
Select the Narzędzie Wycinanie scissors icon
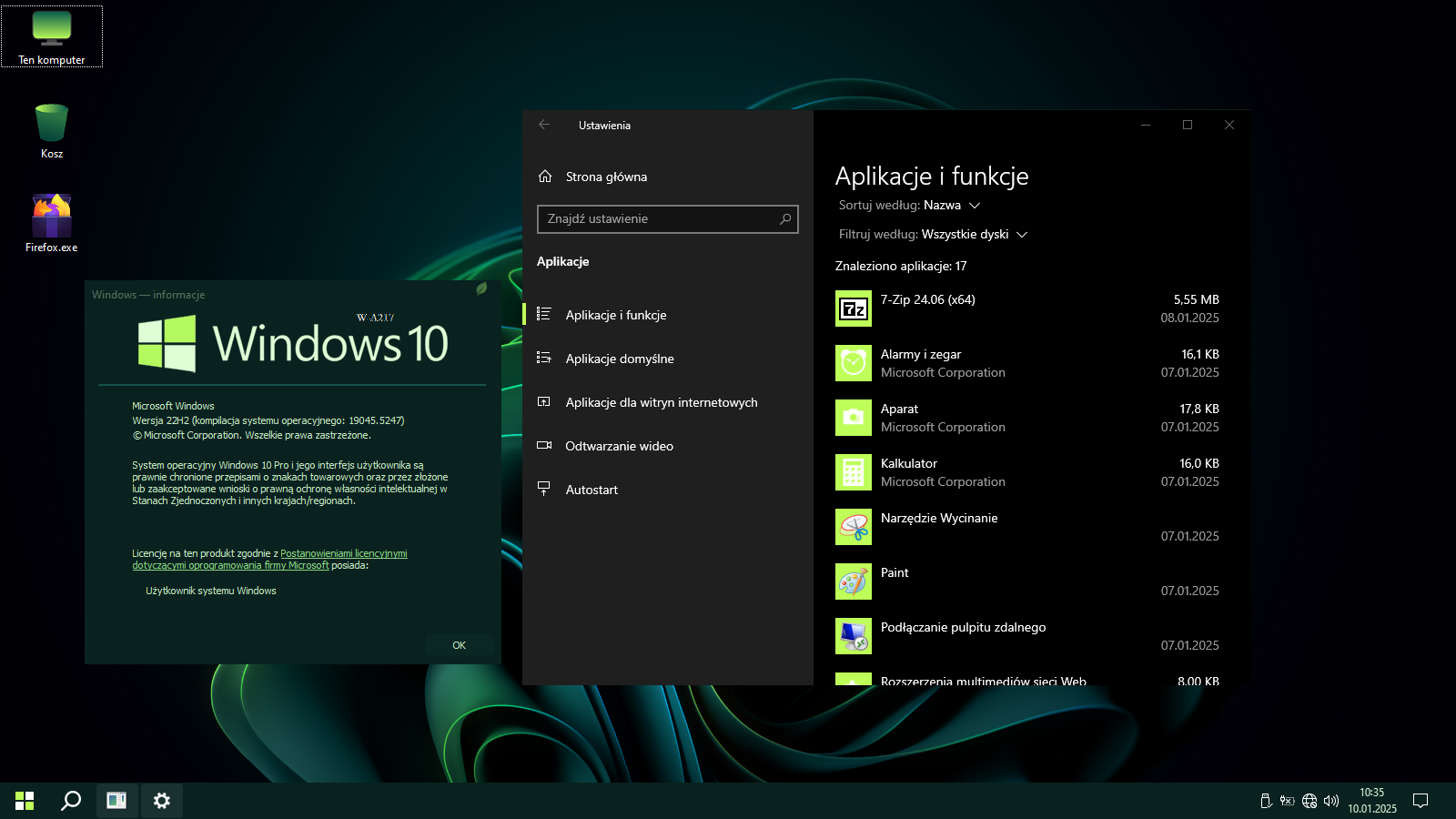tap(853, 527)
